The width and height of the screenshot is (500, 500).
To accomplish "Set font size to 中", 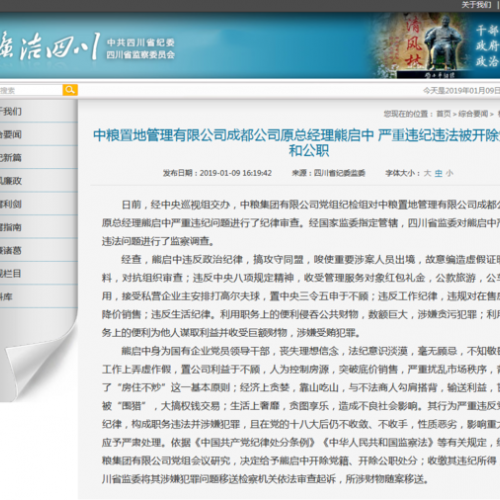I will point(439,173).
